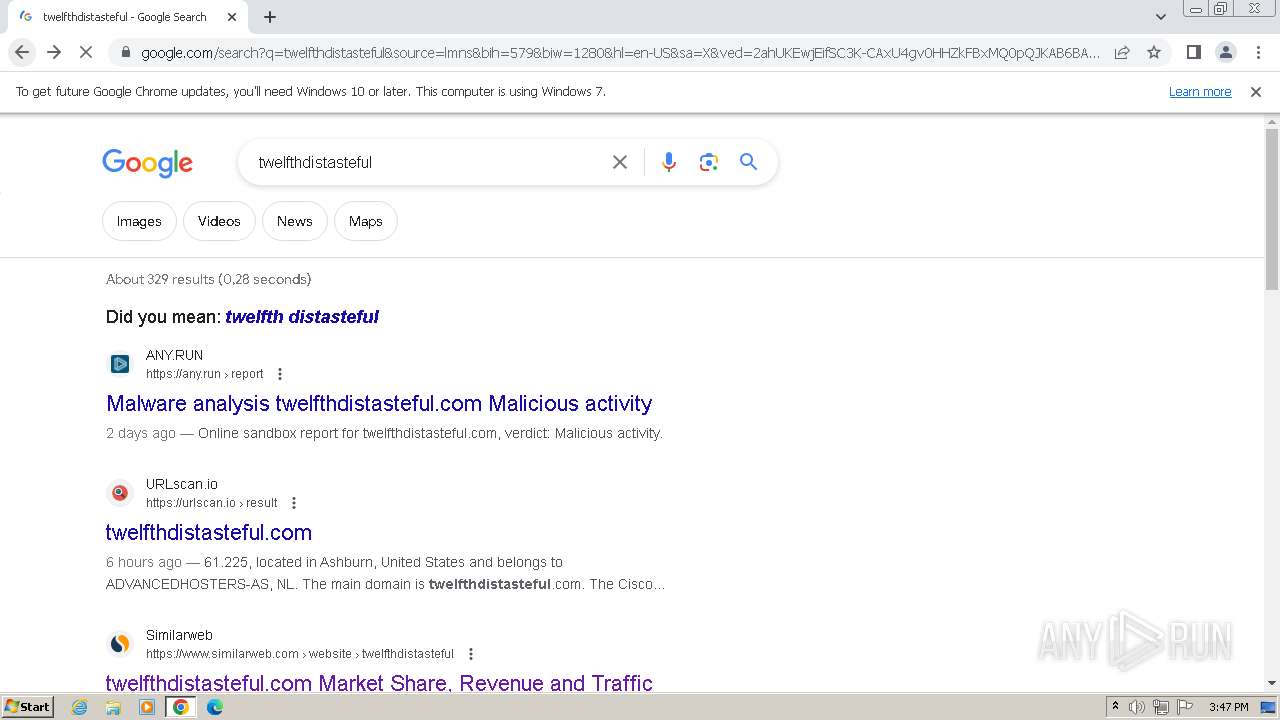Open Microsoft Edge from taskbar
Viewport: 1280px width, 720px height.
215,707
